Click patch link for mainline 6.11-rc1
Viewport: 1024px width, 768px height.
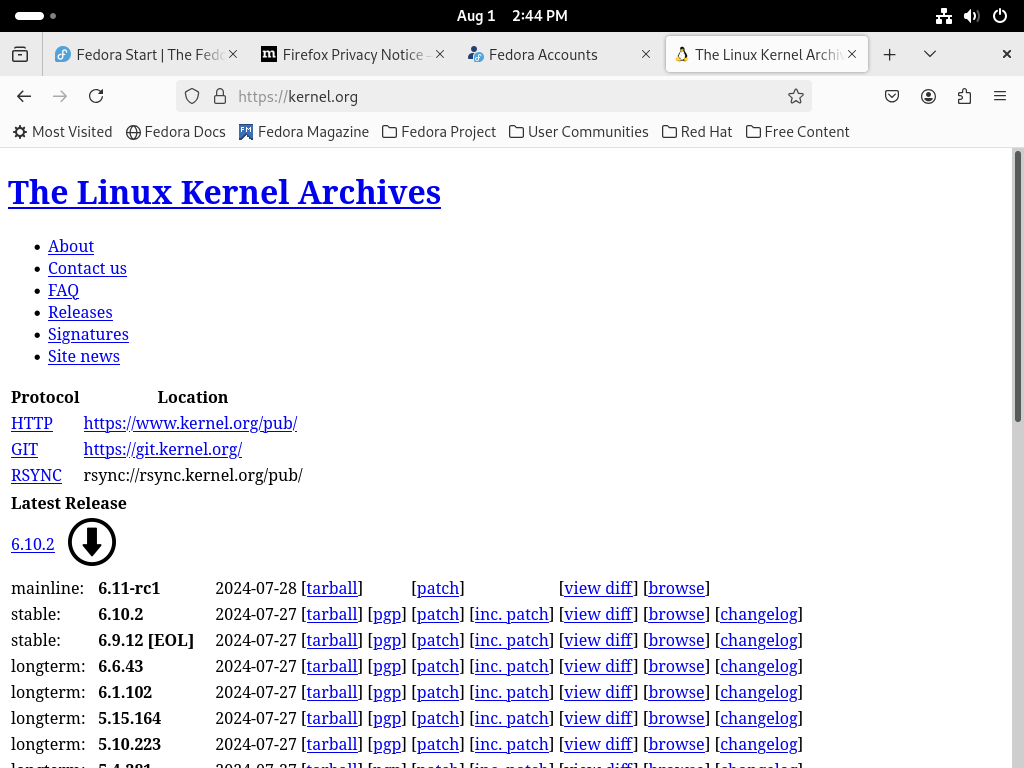tap(438, 588)
